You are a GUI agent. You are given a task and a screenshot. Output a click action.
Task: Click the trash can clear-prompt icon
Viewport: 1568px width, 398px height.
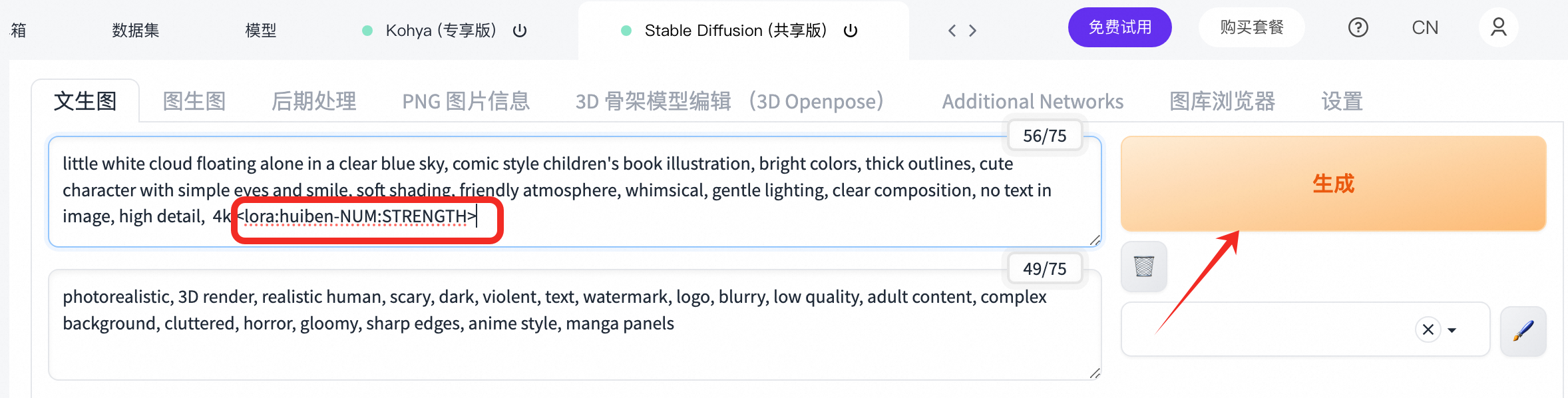pyautogui.click(x=1143, y=266)
